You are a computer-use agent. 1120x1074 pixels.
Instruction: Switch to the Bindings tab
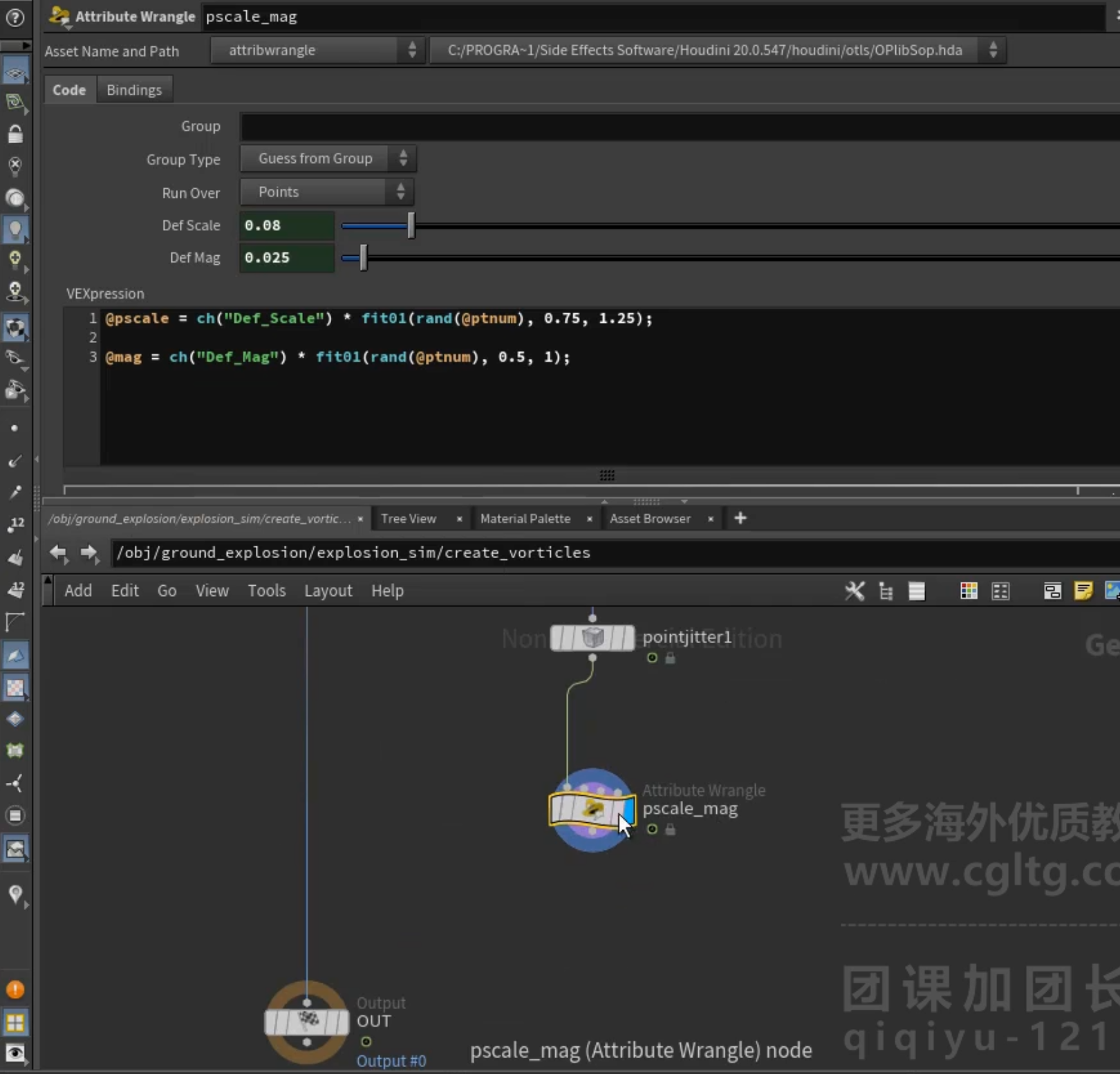pos(134,90)
